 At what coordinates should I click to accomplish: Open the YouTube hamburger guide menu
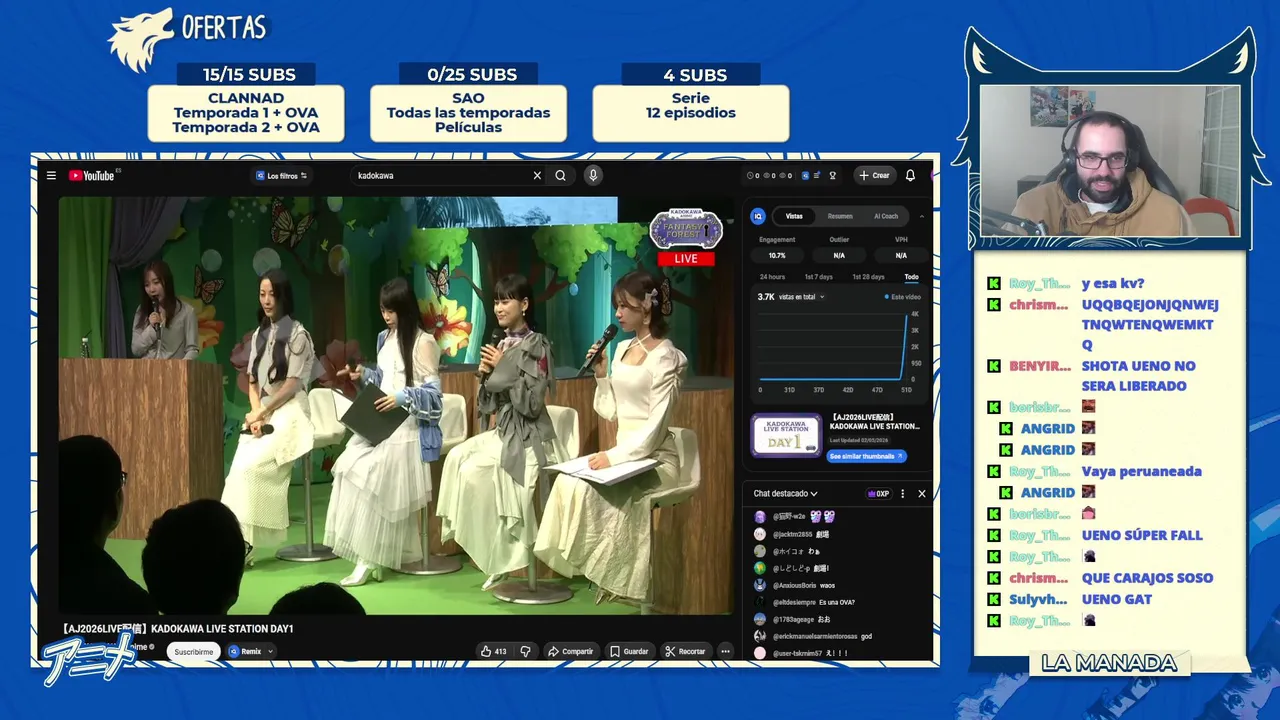[x=51, y=175]
